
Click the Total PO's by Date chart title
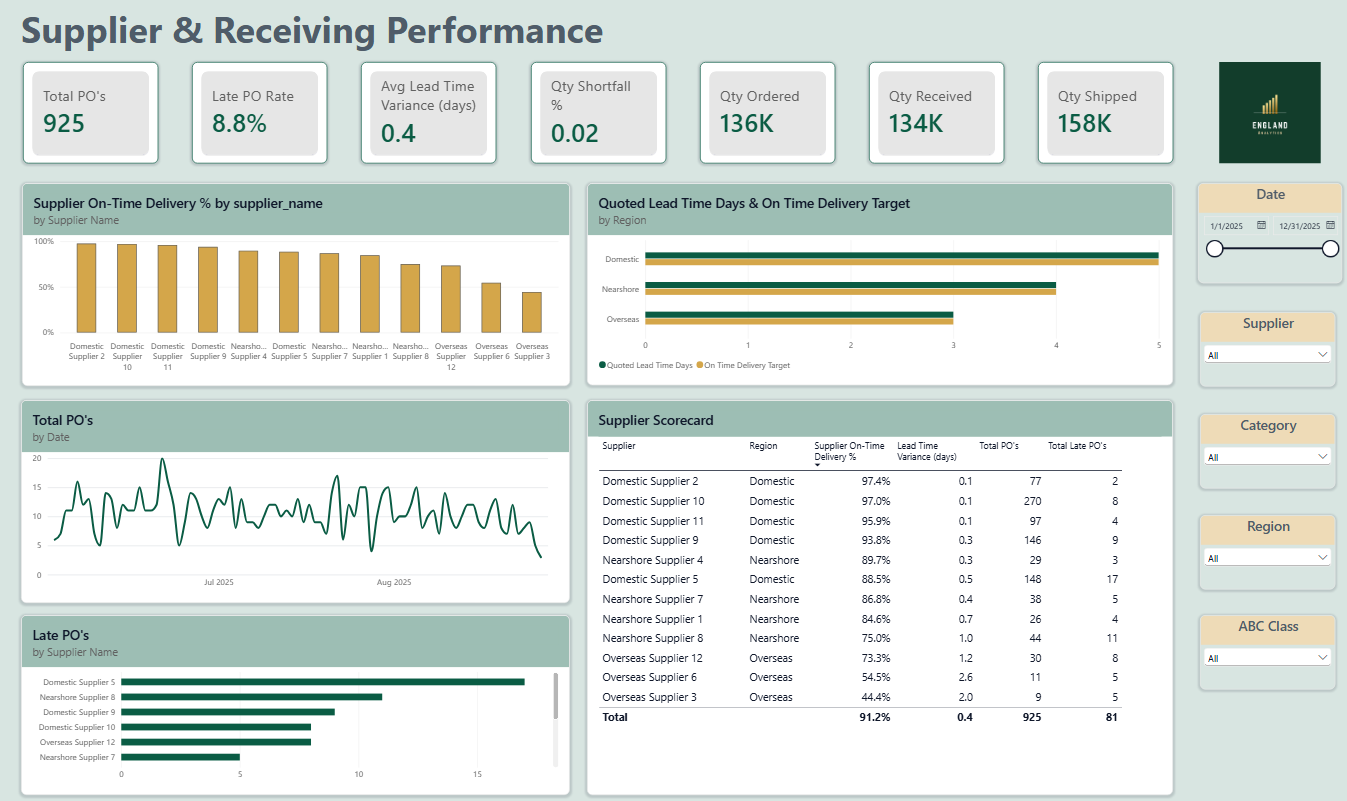coord(63,420)
